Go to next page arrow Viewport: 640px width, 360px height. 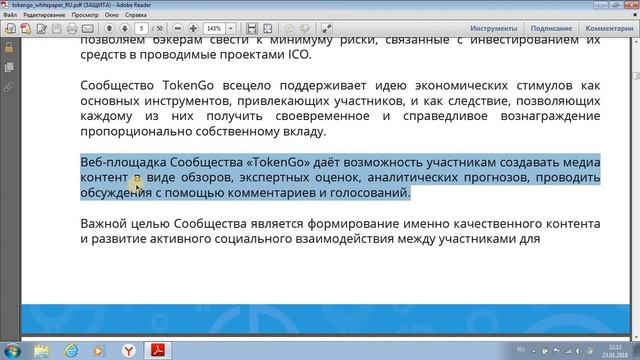[124, 28]
